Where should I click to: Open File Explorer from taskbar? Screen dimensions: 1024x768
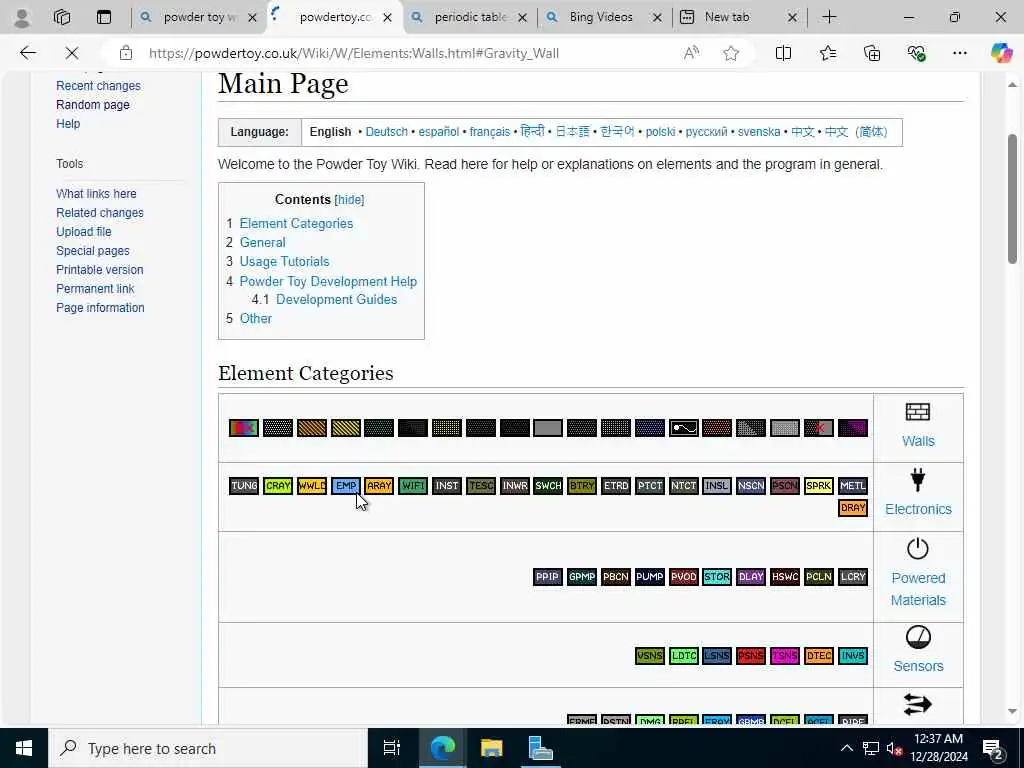(x=491, y=748)
